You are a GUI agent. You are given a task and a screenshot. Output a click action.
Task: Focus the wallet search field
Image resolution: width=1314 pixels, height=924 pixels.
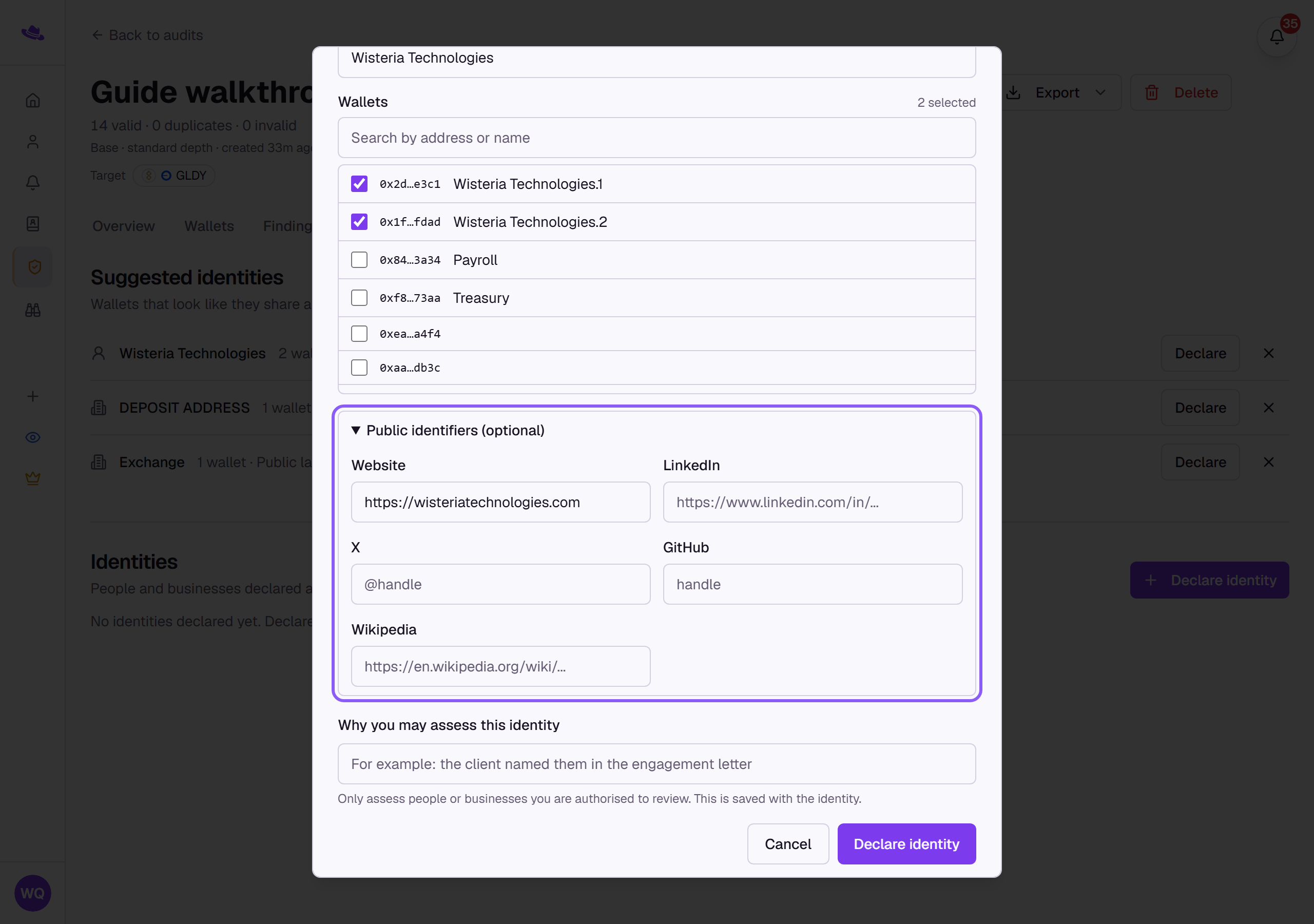click(656, 138)
